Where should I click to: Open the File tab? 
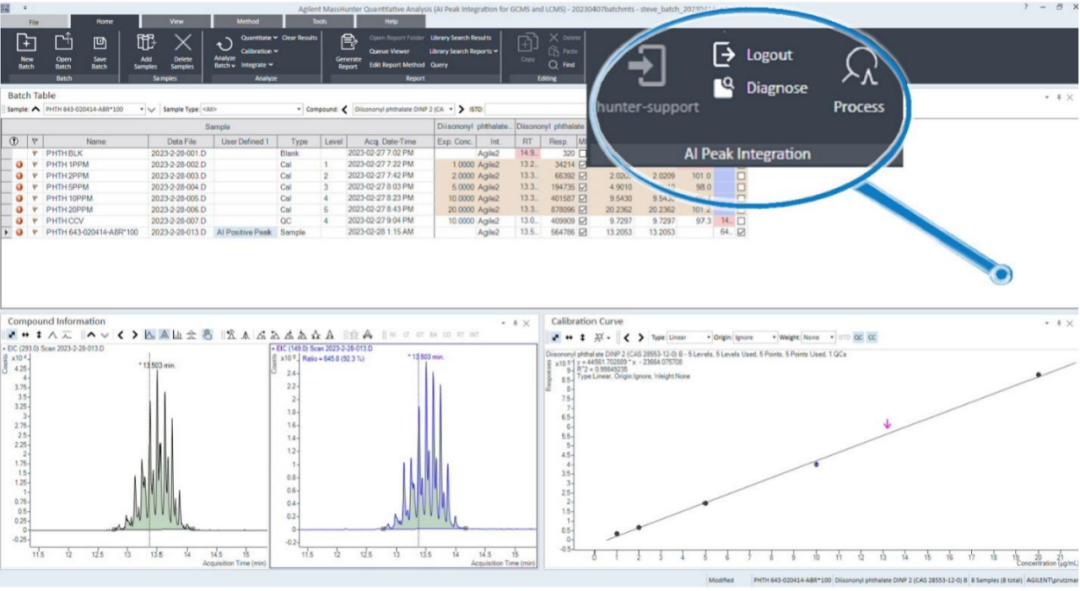(x=34, y=22)
